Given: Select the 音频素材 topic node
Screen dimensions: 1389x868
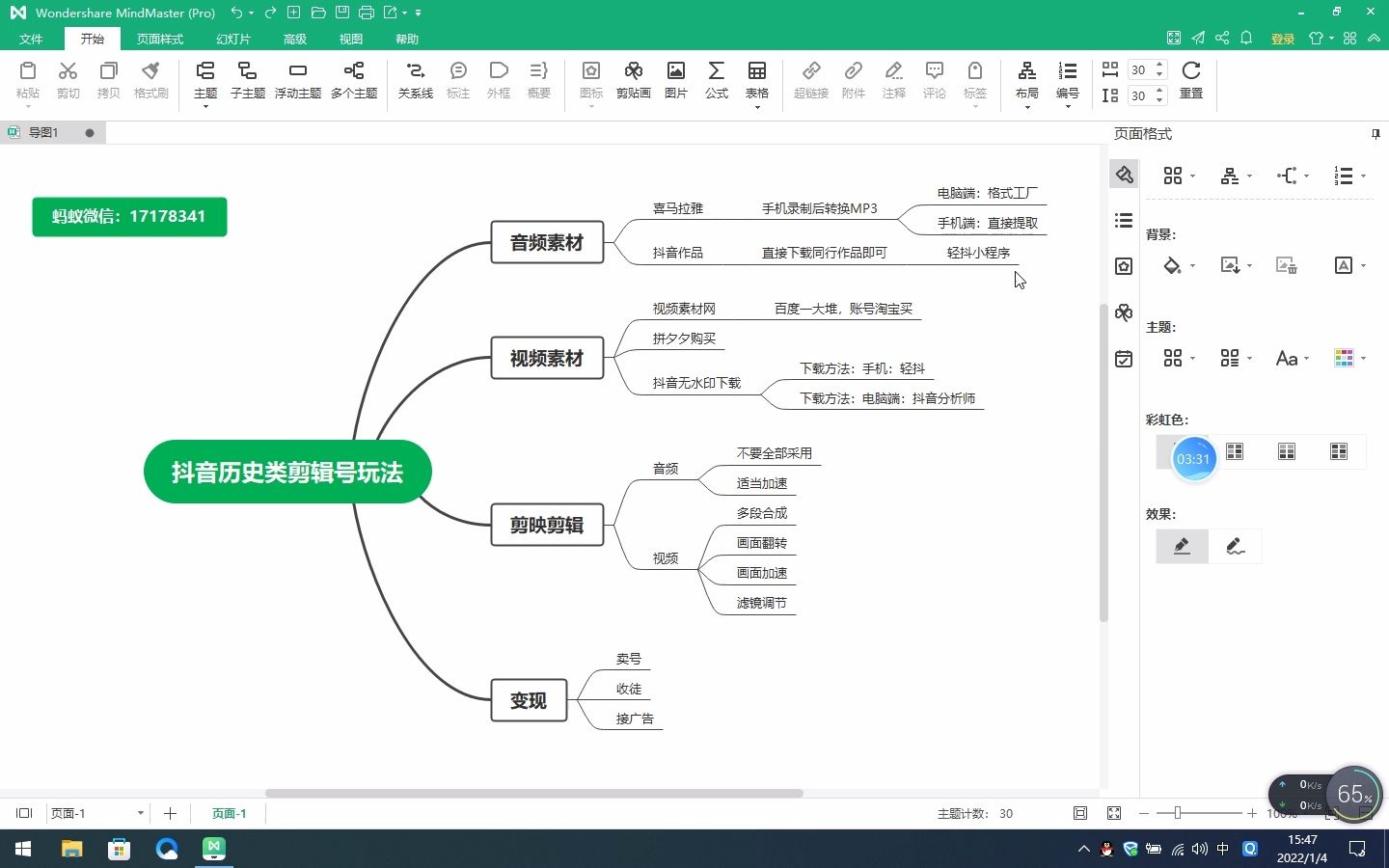Looking at the screenshot, I should pyautogui.click(x=547, y=242).
